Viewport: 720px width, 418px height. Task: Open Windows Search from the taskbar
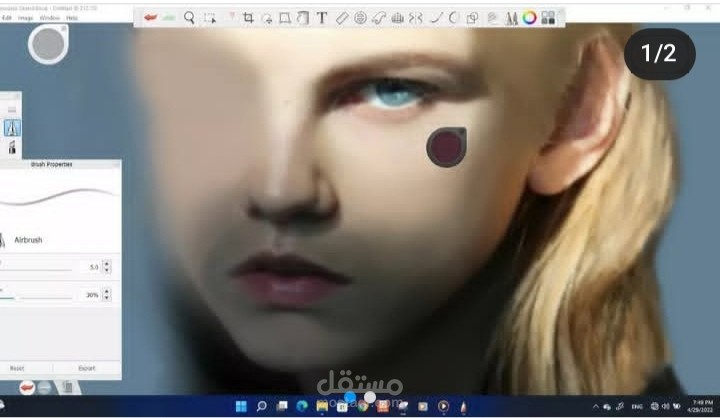(x=261, y=406)
